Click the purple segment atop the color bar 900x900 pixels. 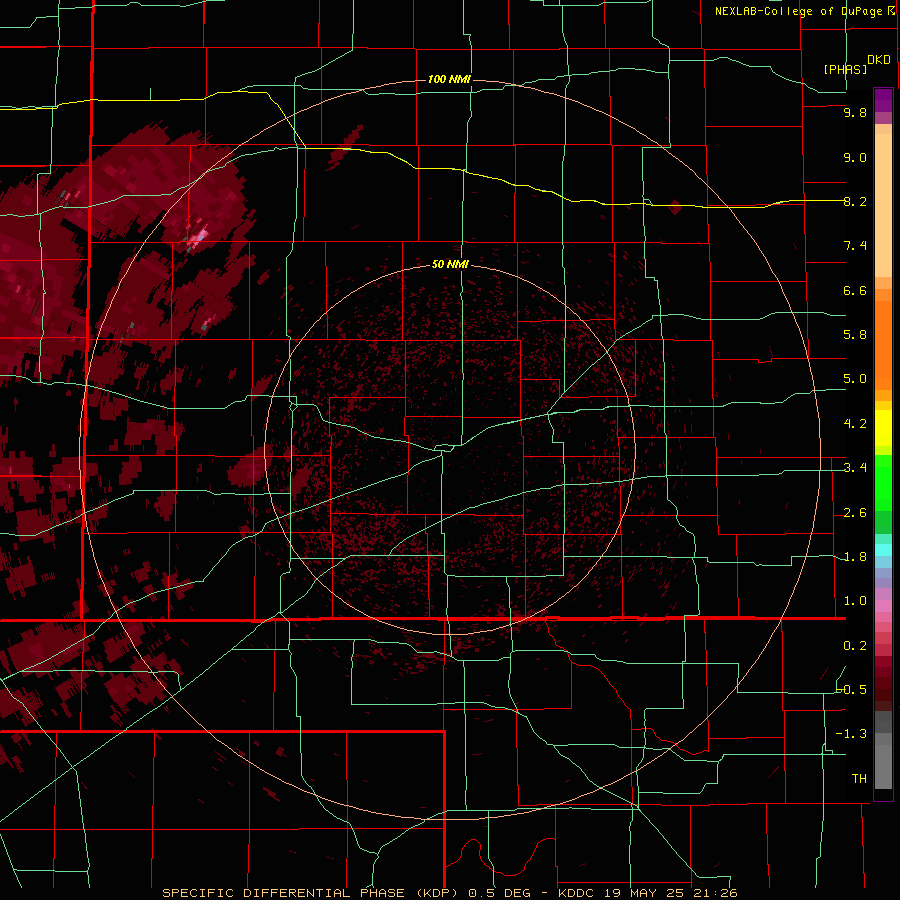[883, 100]
